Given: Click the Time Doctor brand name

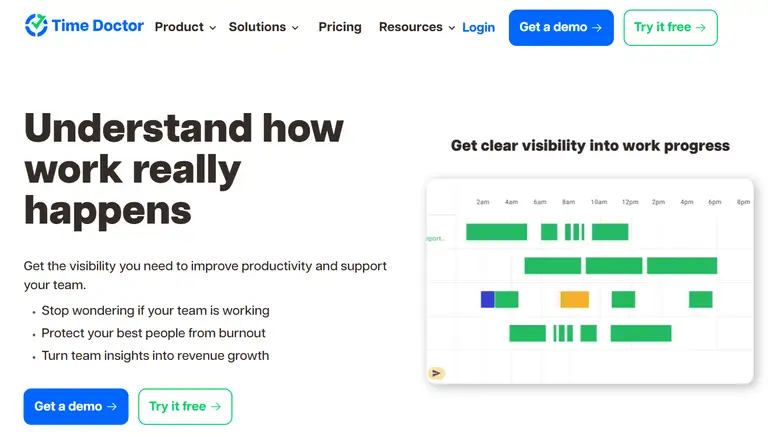Looking at the screenshot, I should (x=97, y=25).
